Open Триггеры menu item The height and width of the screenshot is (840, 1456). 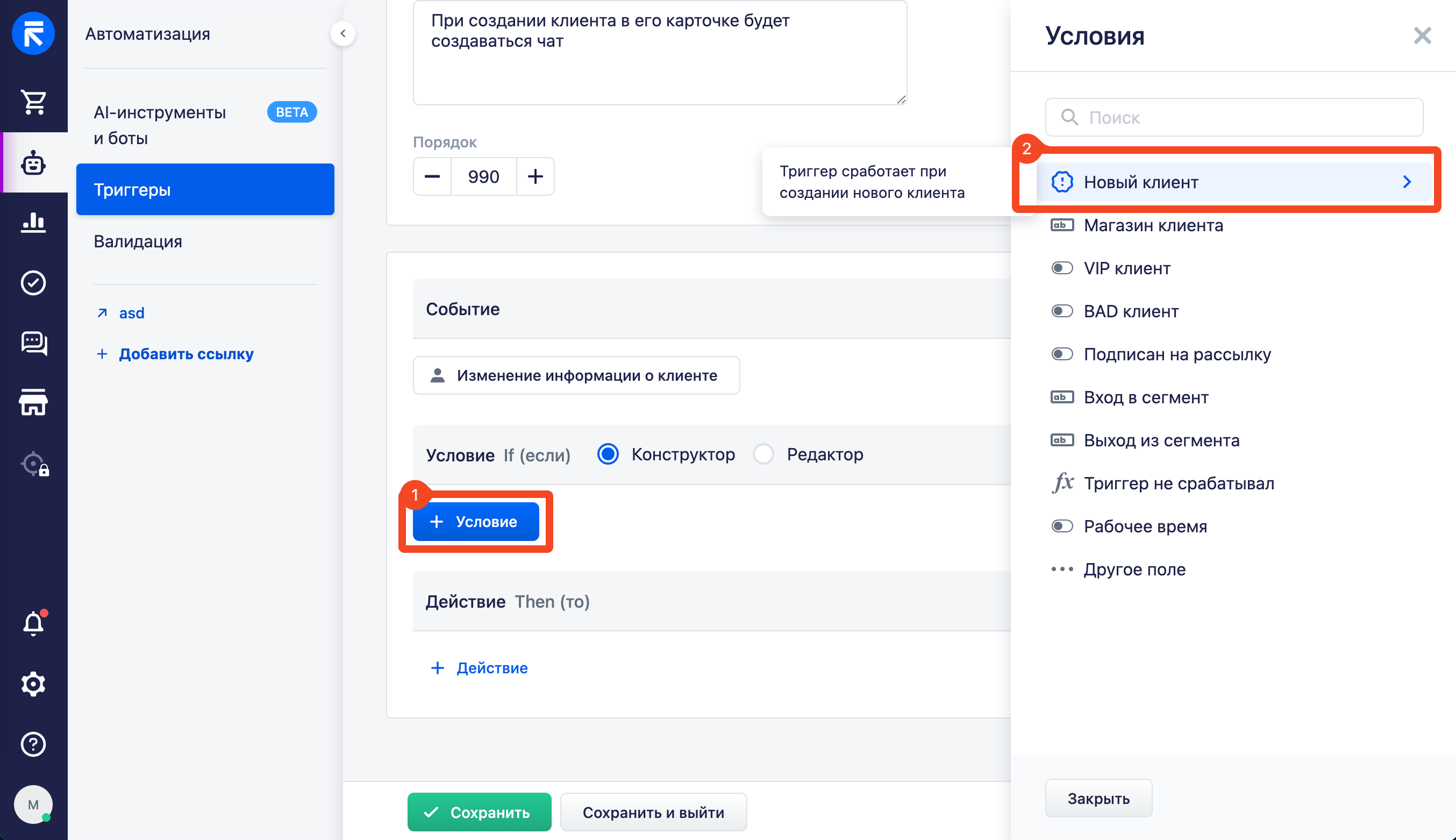pyautogui.click(x=205, y=189)
